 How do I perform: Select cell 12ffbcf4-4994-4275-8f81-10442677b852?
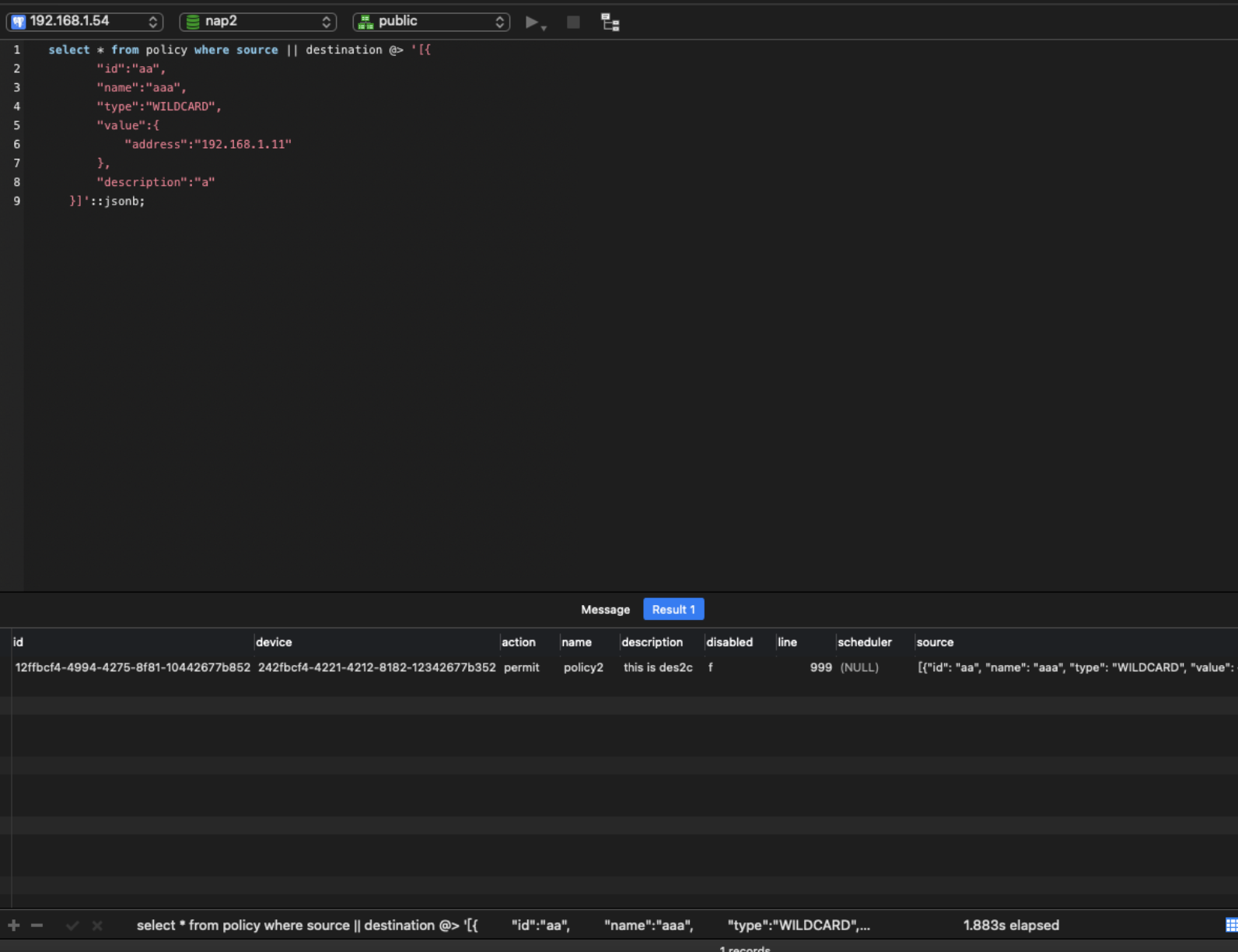click(133, 667)
